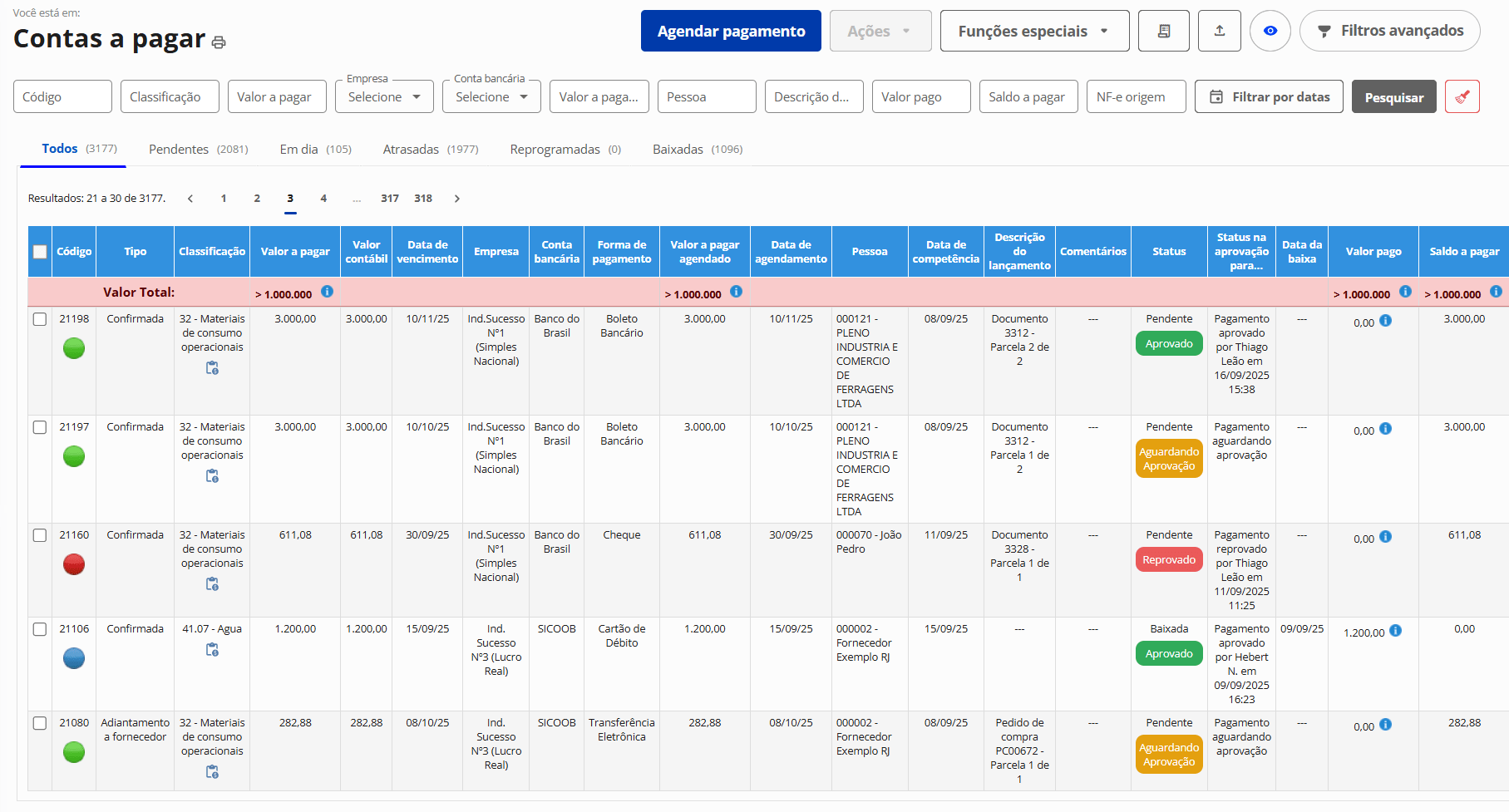Click the upload/export icon button
The height and width of the screenshot is (812, 1509).
[1219, 31]
